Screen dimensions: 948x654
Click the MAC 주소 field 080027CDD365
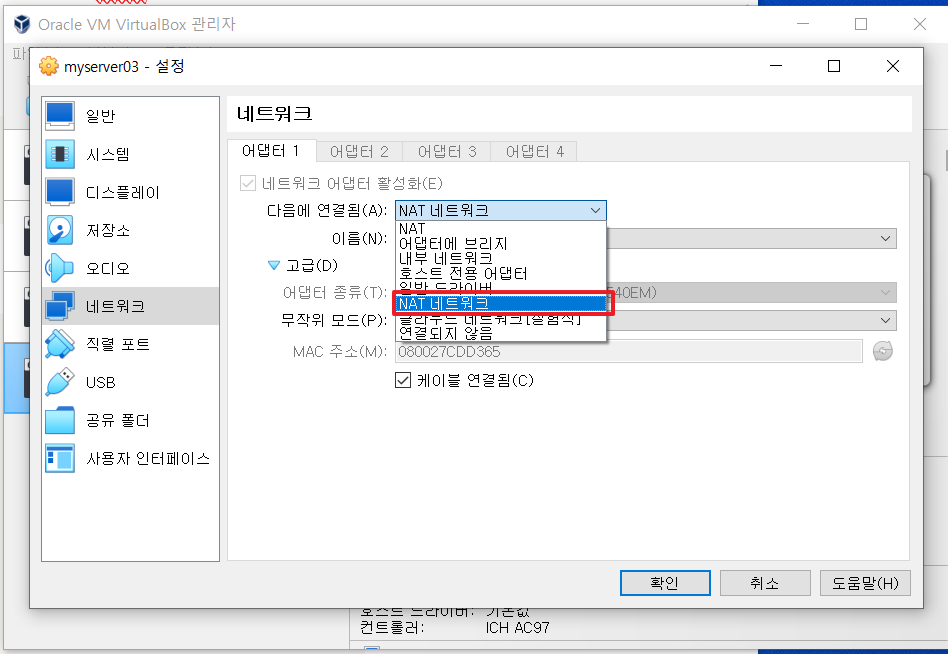629,352
